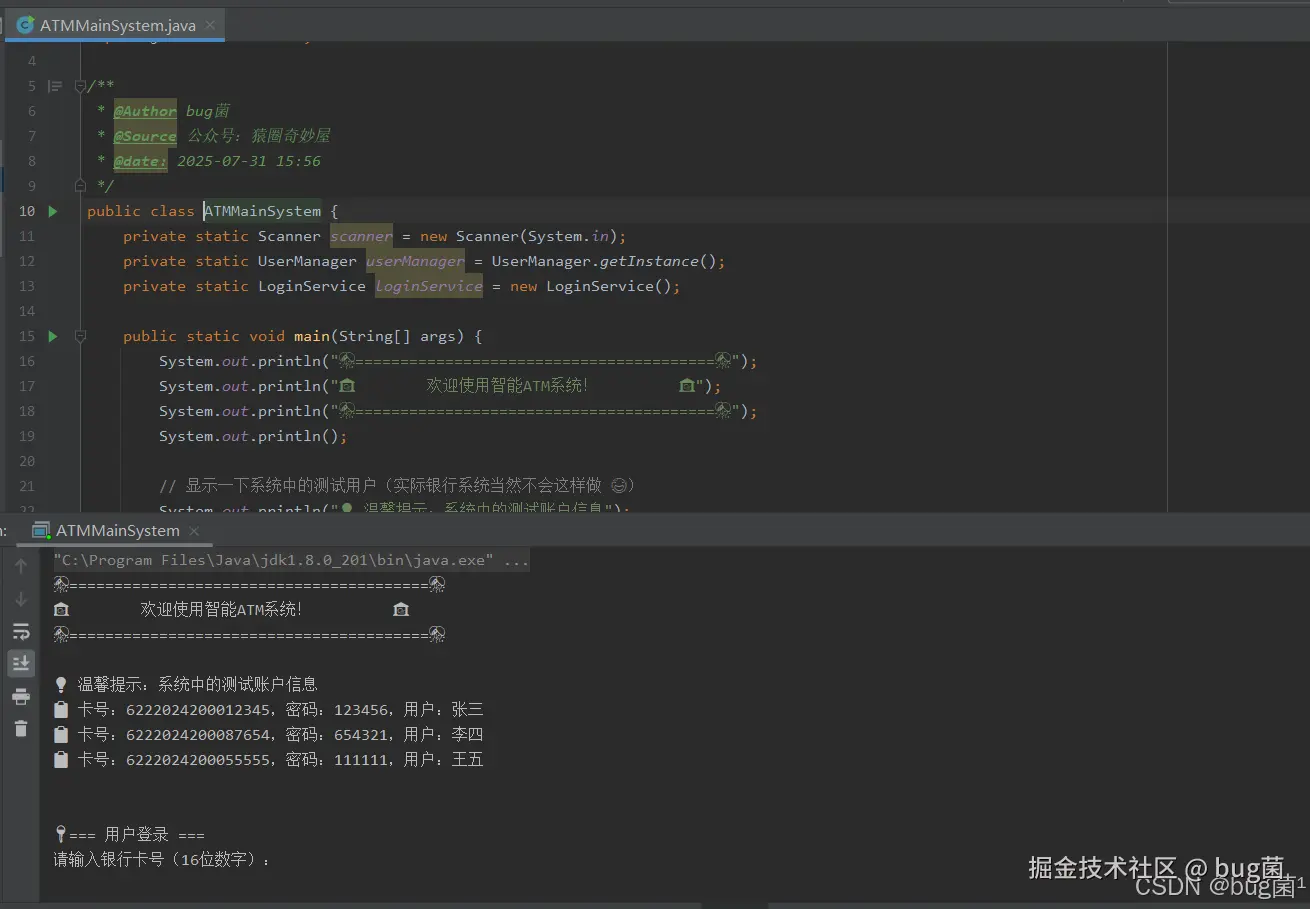Click the userManager field variable on line 12
1310x909 pixels.
[x=415, y=261]
